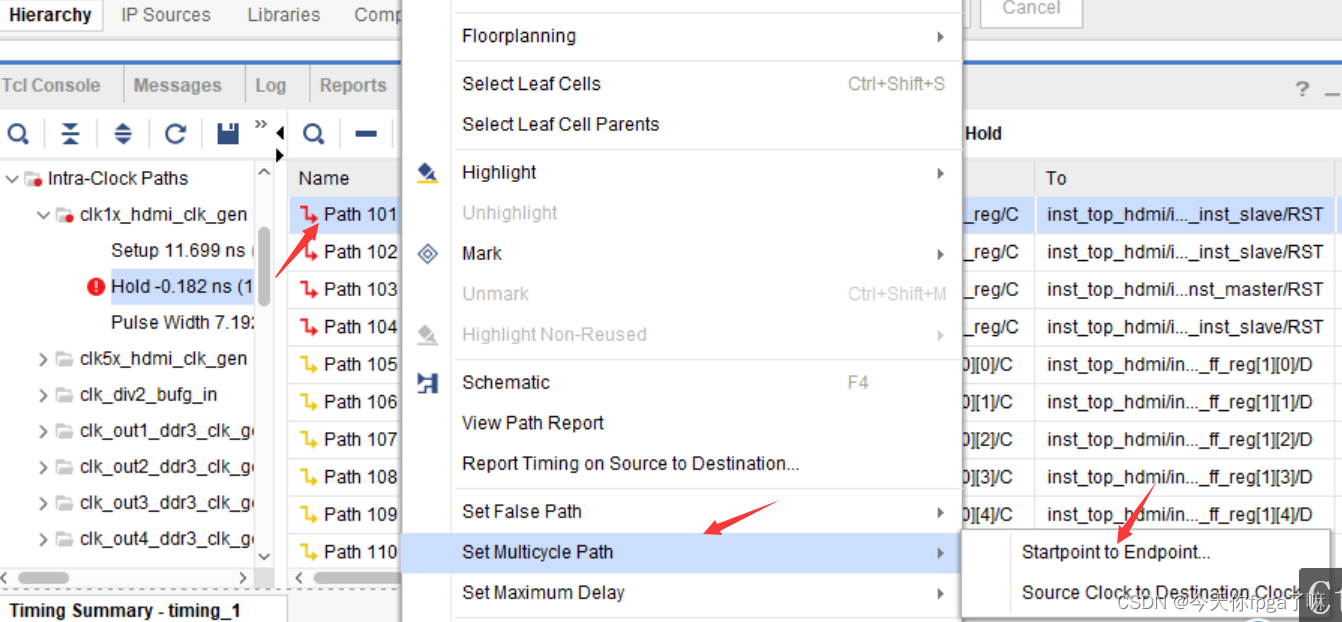Screen dimensions: 1342x622
Task: Click the Mark diamond icon in the context menu
Action: coord(427,253)
